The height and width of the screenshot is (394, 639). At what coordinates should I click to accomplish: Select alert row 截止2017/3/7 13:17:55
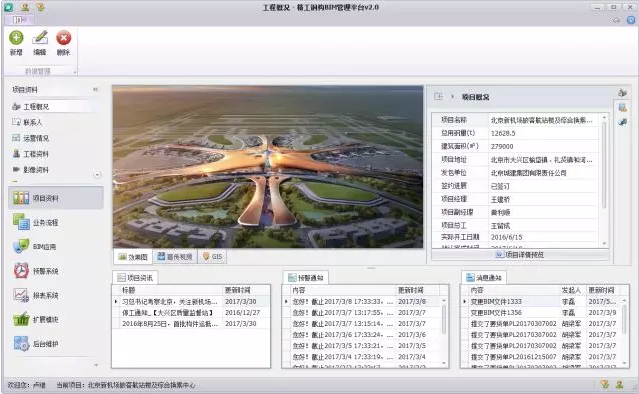361,313
